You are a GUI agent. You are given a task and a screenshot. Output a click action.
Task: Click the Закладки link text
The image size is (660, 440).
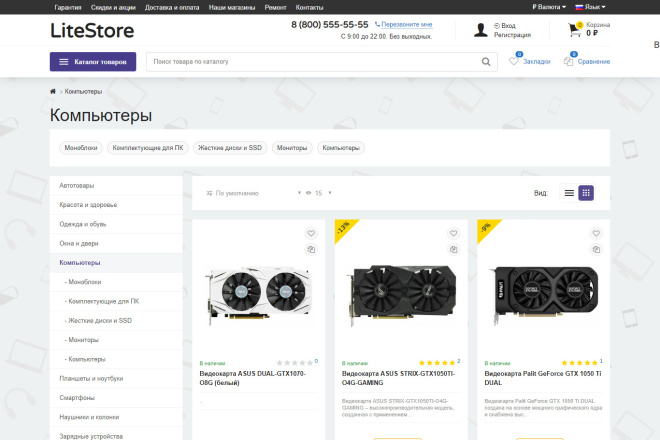click(x=537, y=61)
